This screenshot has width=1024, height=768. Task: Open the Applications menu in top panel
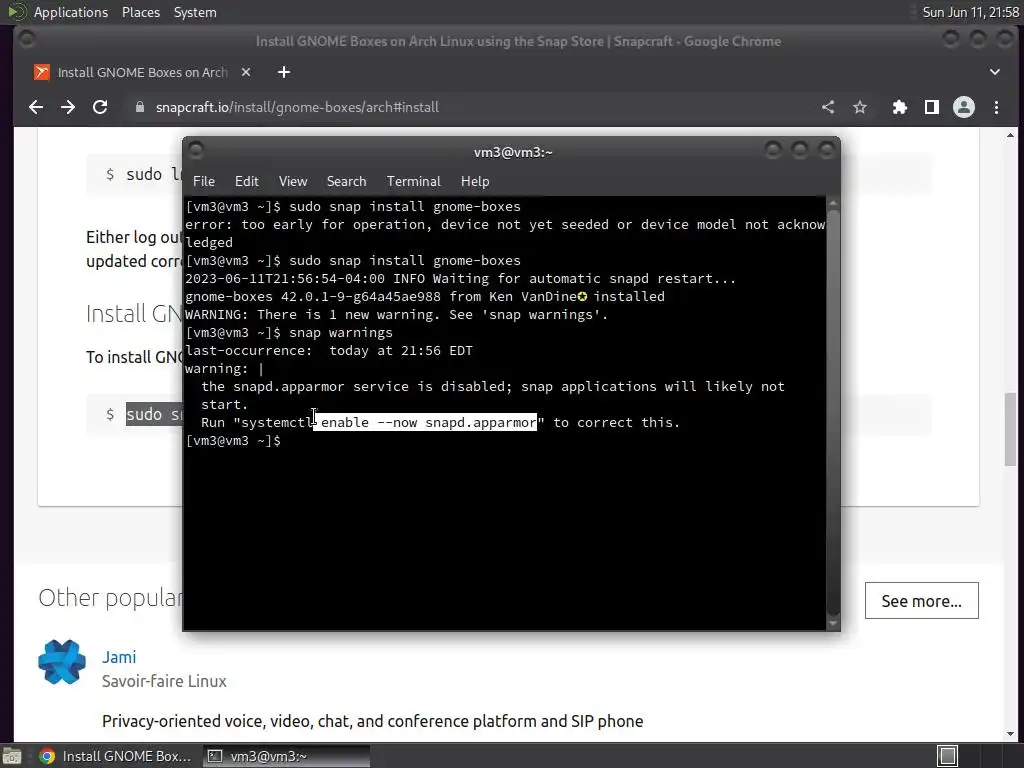(x=71, y=12)
